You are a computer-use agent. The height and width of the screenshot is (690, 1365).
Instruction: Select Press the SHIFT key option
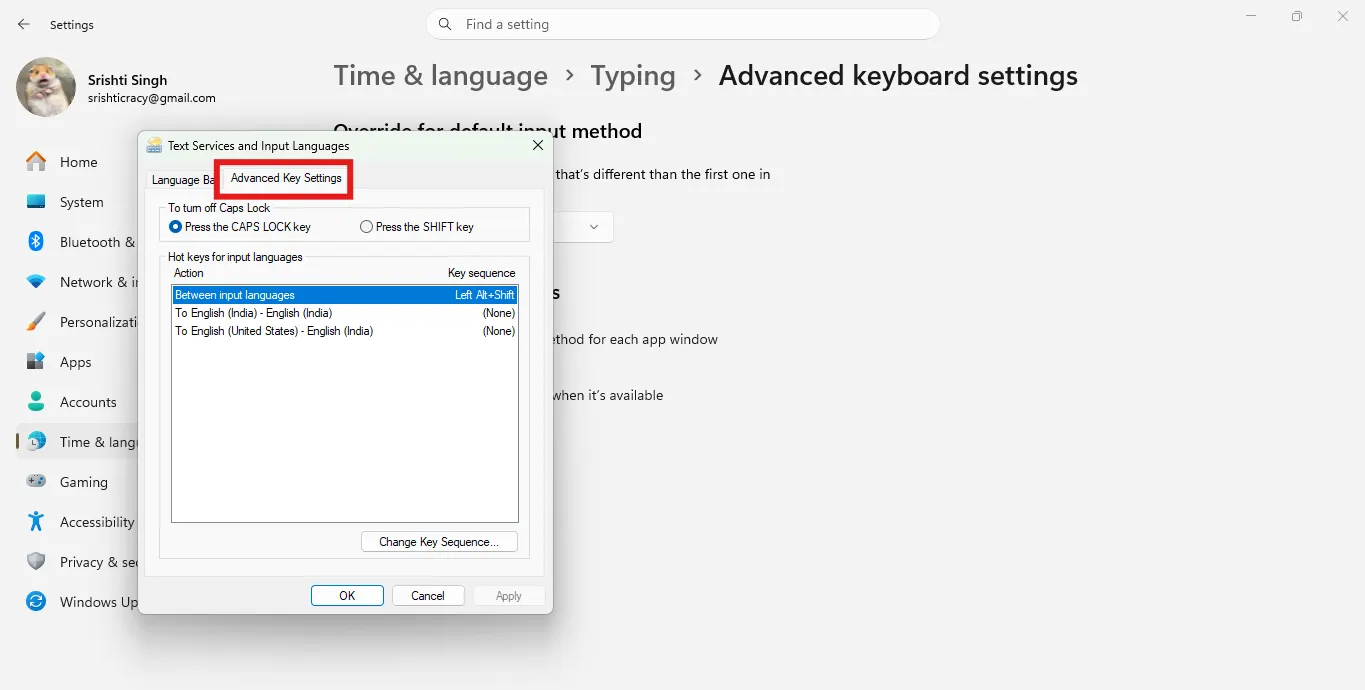[417, 227]
